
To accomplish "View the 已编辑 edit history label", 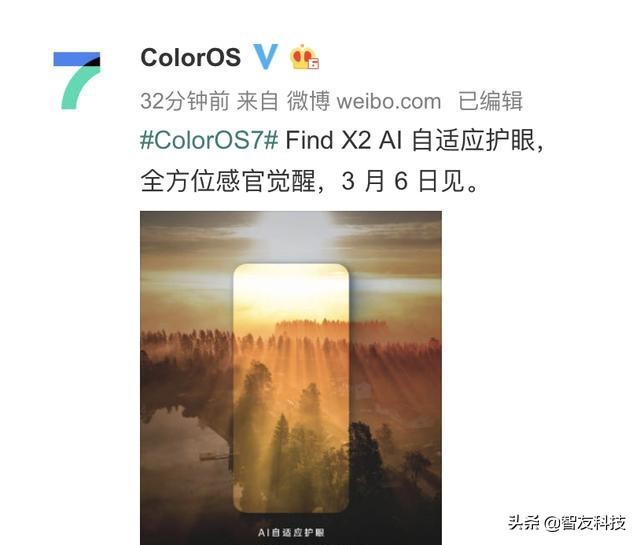I will [490, 101].
